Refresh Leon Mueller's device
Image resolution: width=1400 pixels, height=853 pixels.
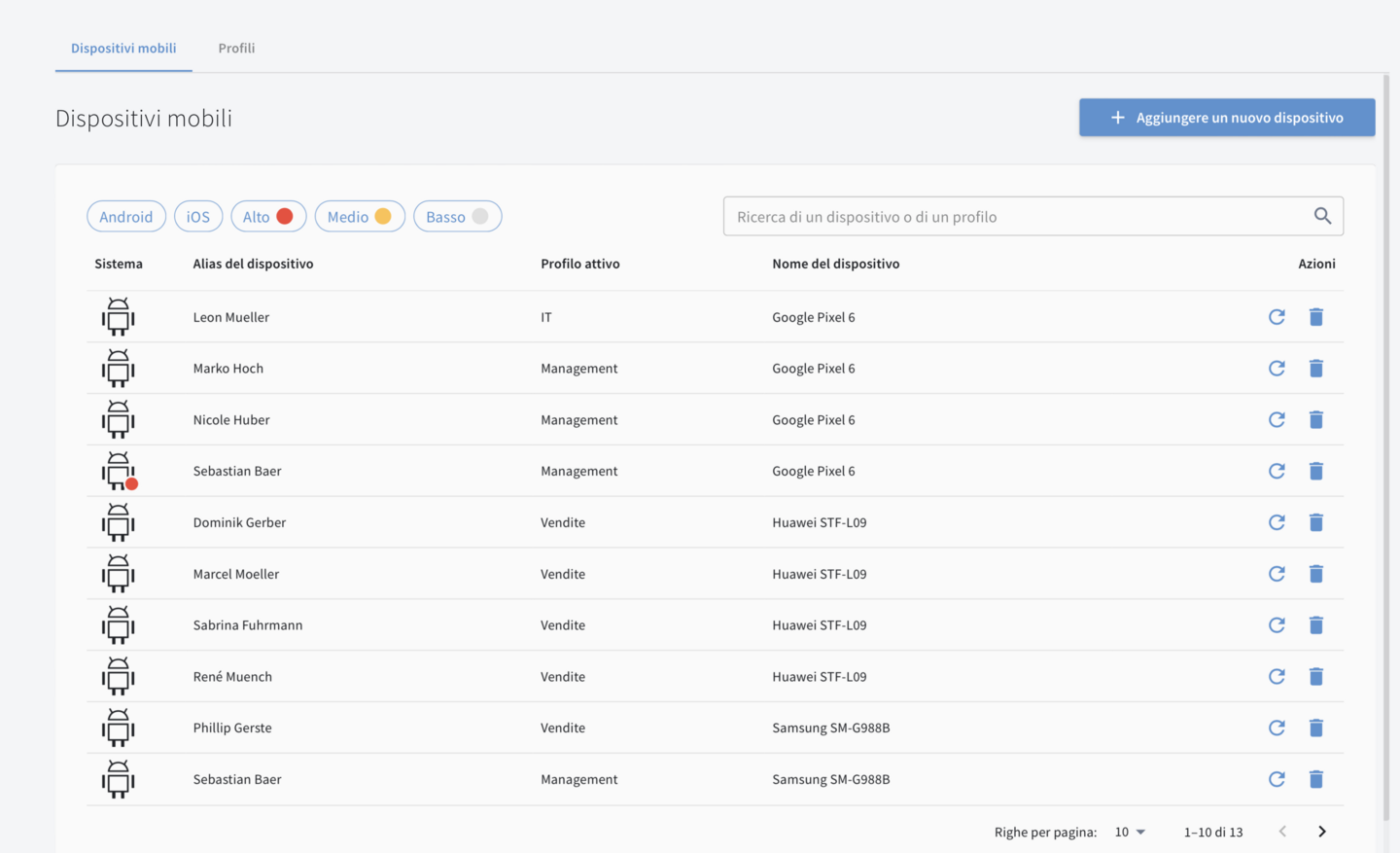coord(1277,317)
